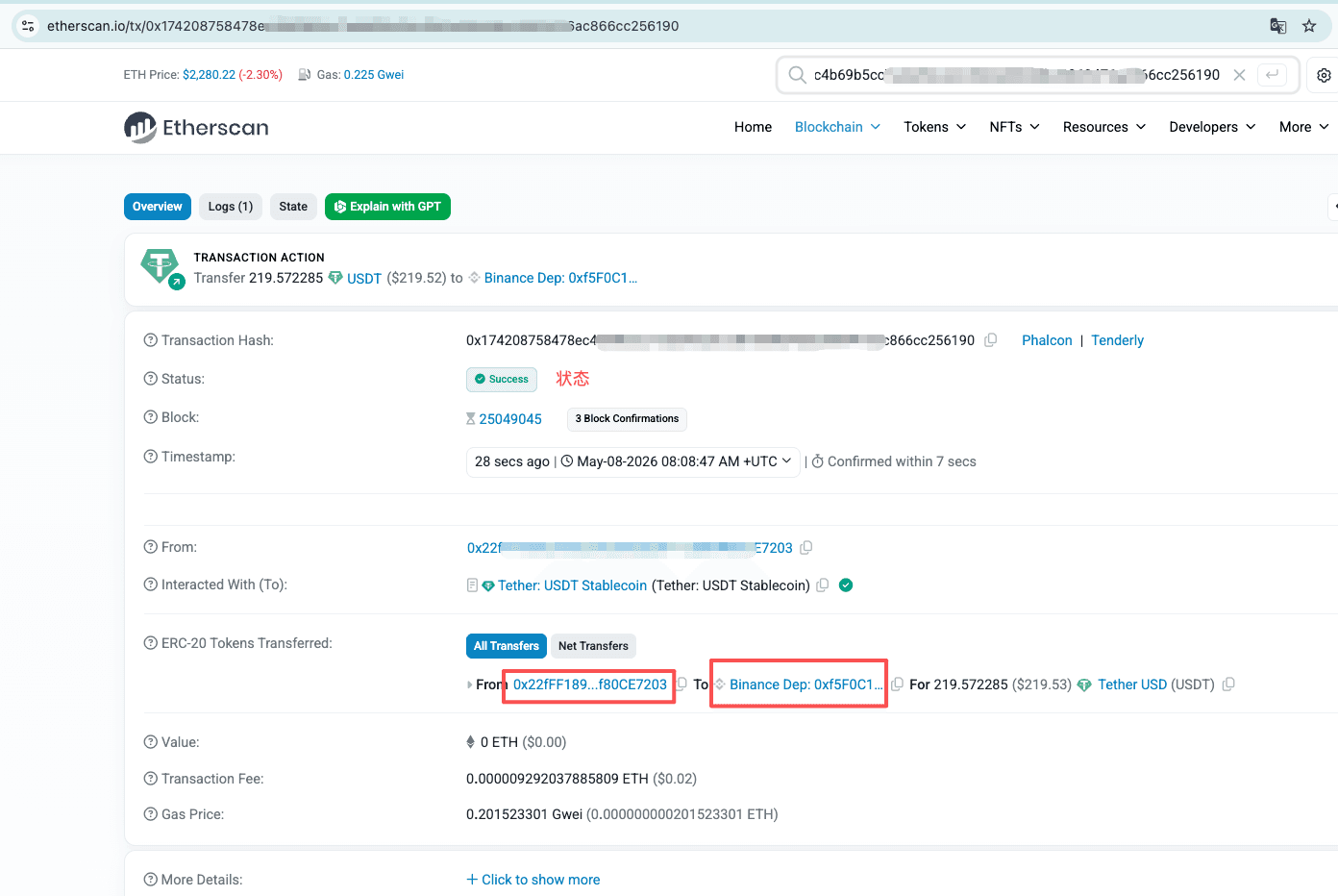
Task: Select the All Transfers tab
Action: click(x=507, y=646)
